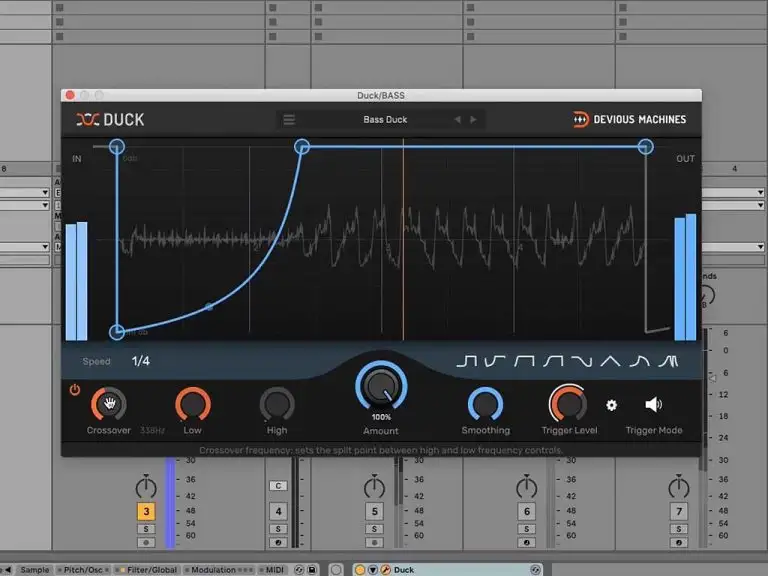The image size is (768, 576).
Task: Click the Speed 1/4 value
Action: tap(141, 361)
